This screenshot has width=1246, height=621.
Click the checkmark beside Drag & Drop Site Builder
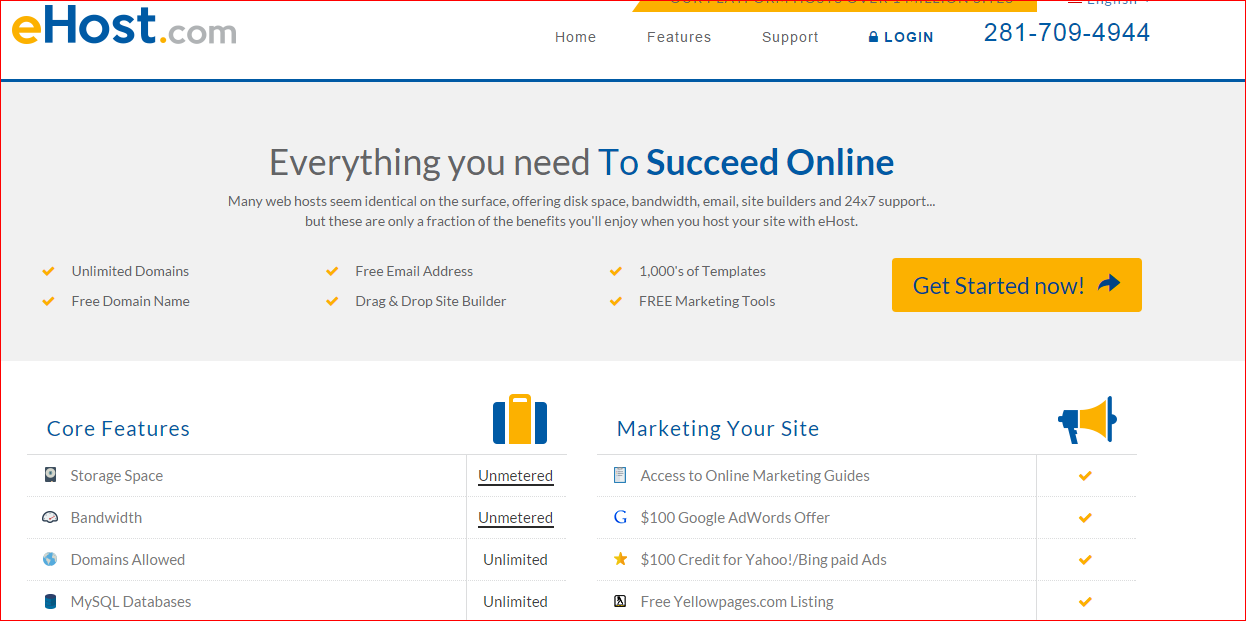(x=332, y=301)
